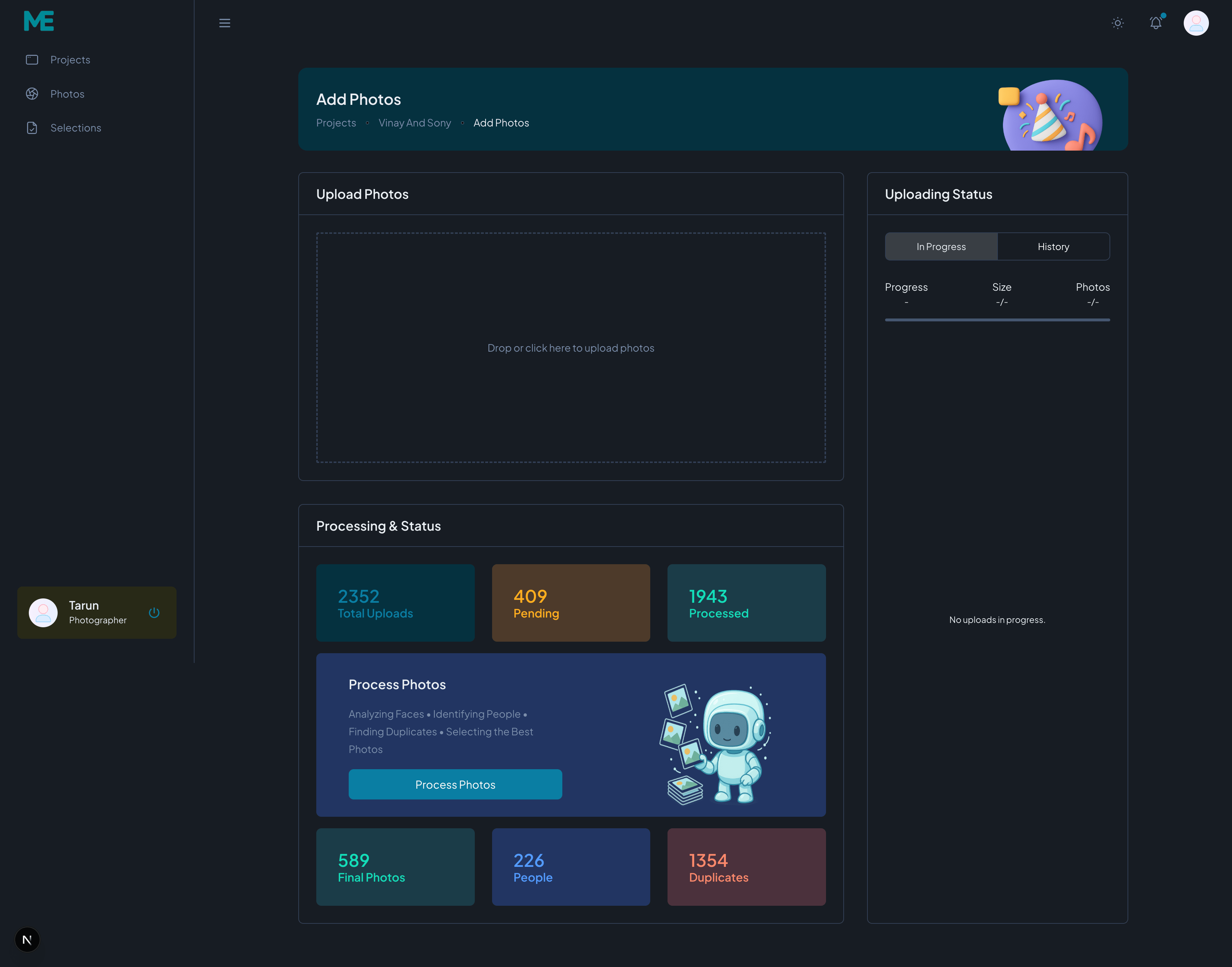
Task: Click the drop zone to upload photos
Action: pos(571,348)
